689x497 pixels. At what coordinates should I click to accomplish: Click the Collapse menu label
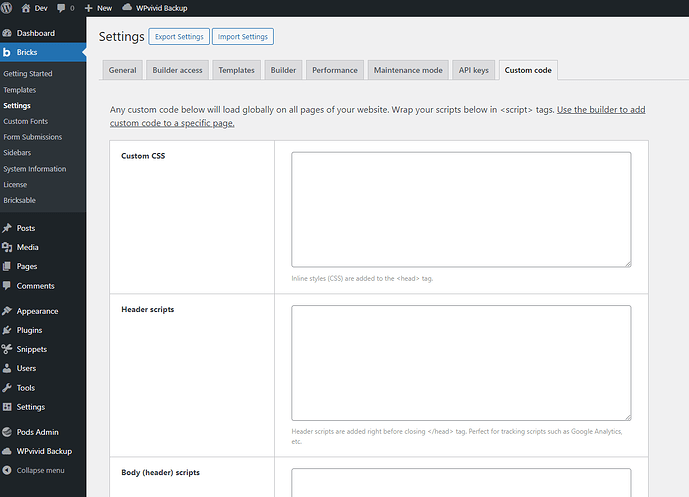coord(40,470)
